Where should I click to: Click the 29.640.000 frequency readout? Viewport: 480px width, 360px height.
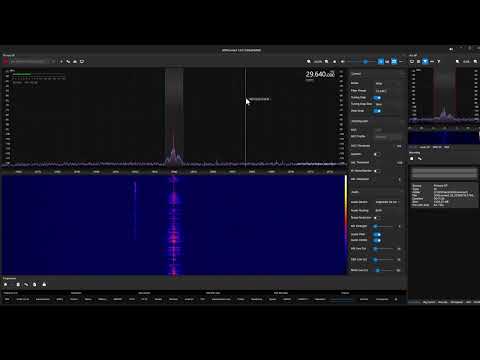(x=320, y=75)
